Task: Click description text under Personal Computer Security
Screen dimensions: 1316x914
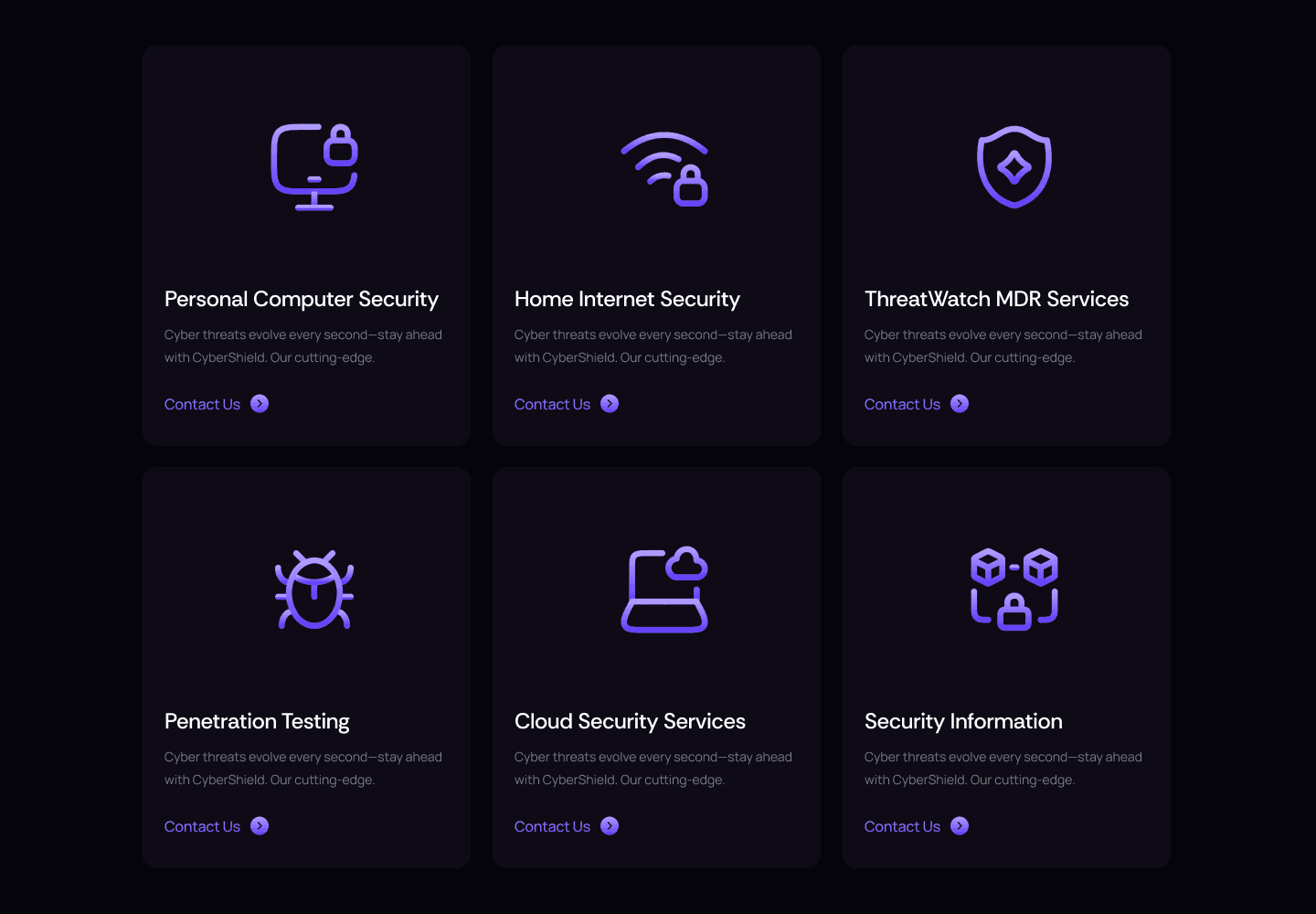Action: (303, 346)
